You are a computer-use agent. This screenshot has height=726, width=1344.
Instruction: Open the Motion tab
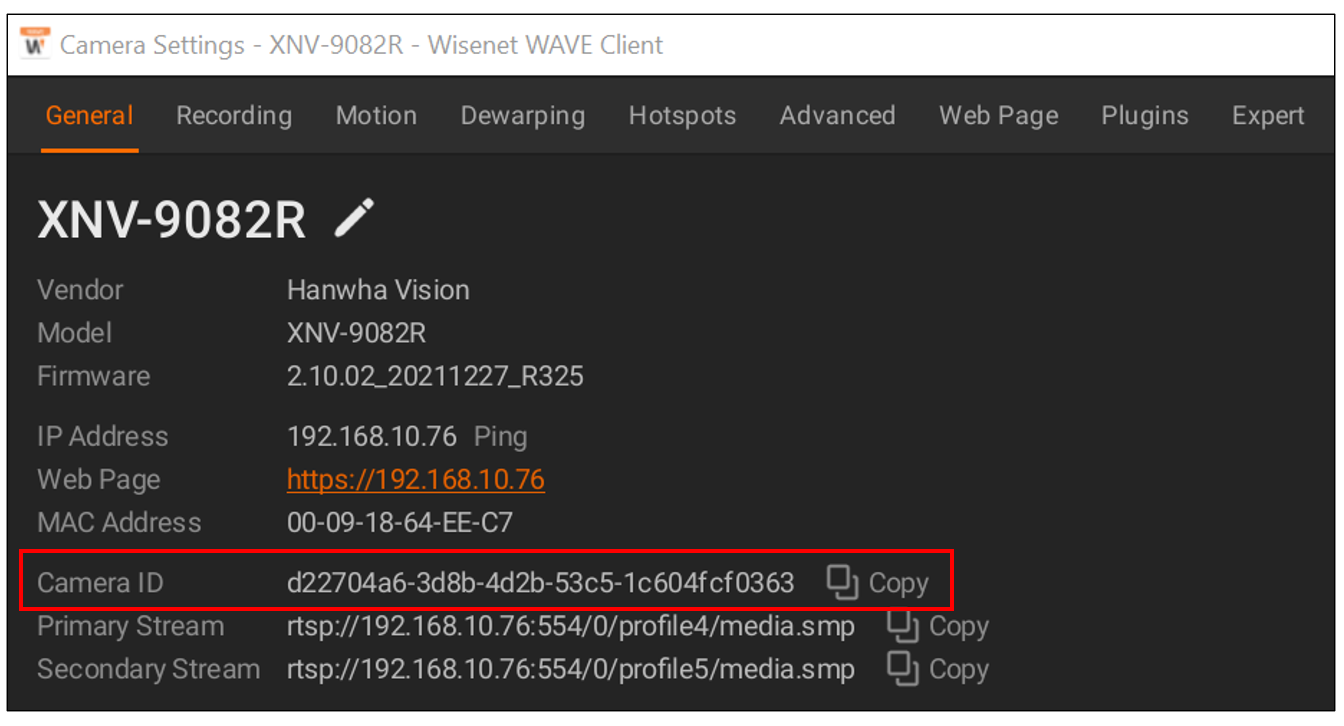[376, 116]
